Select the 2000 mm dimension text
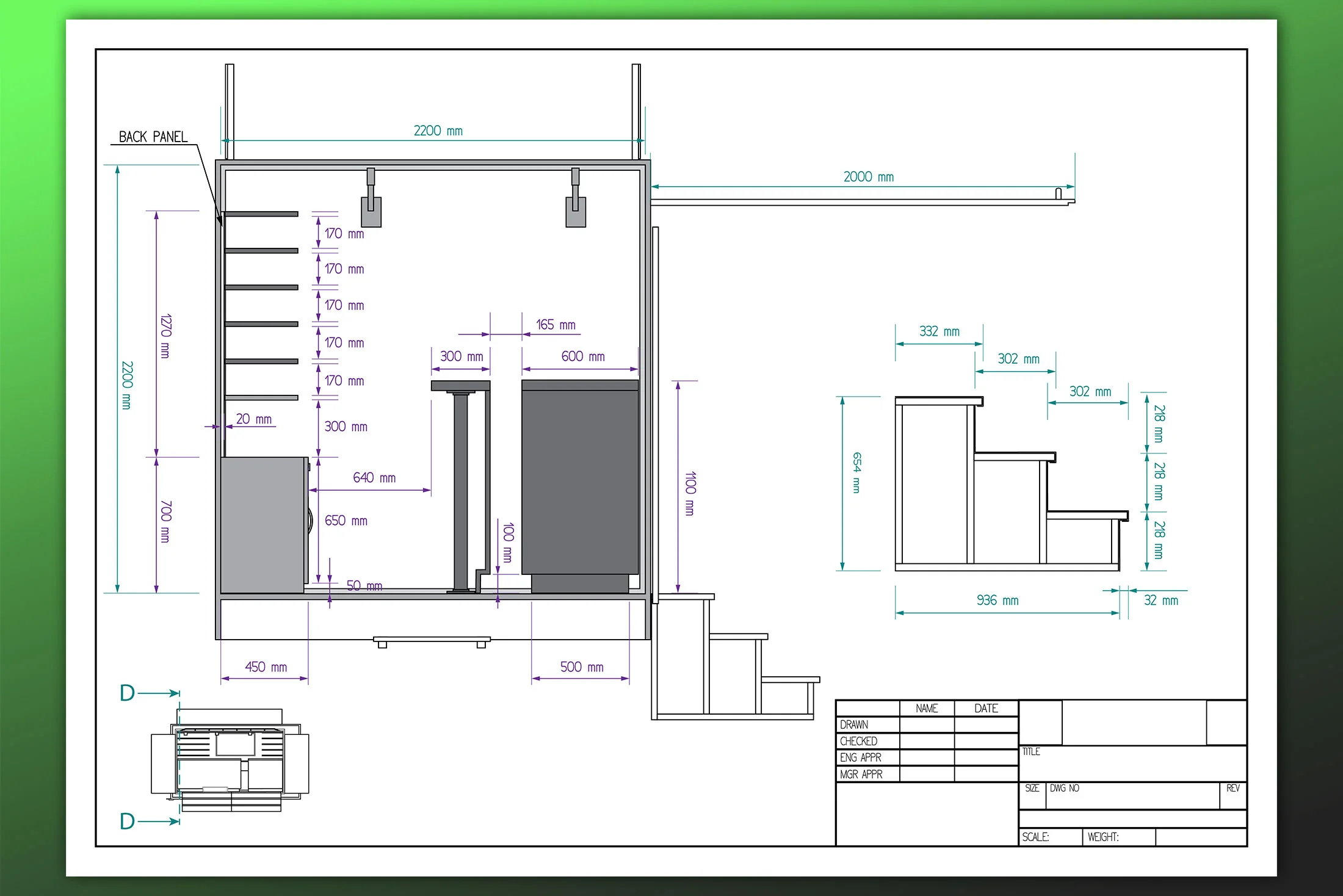 [x=868, y=177]
